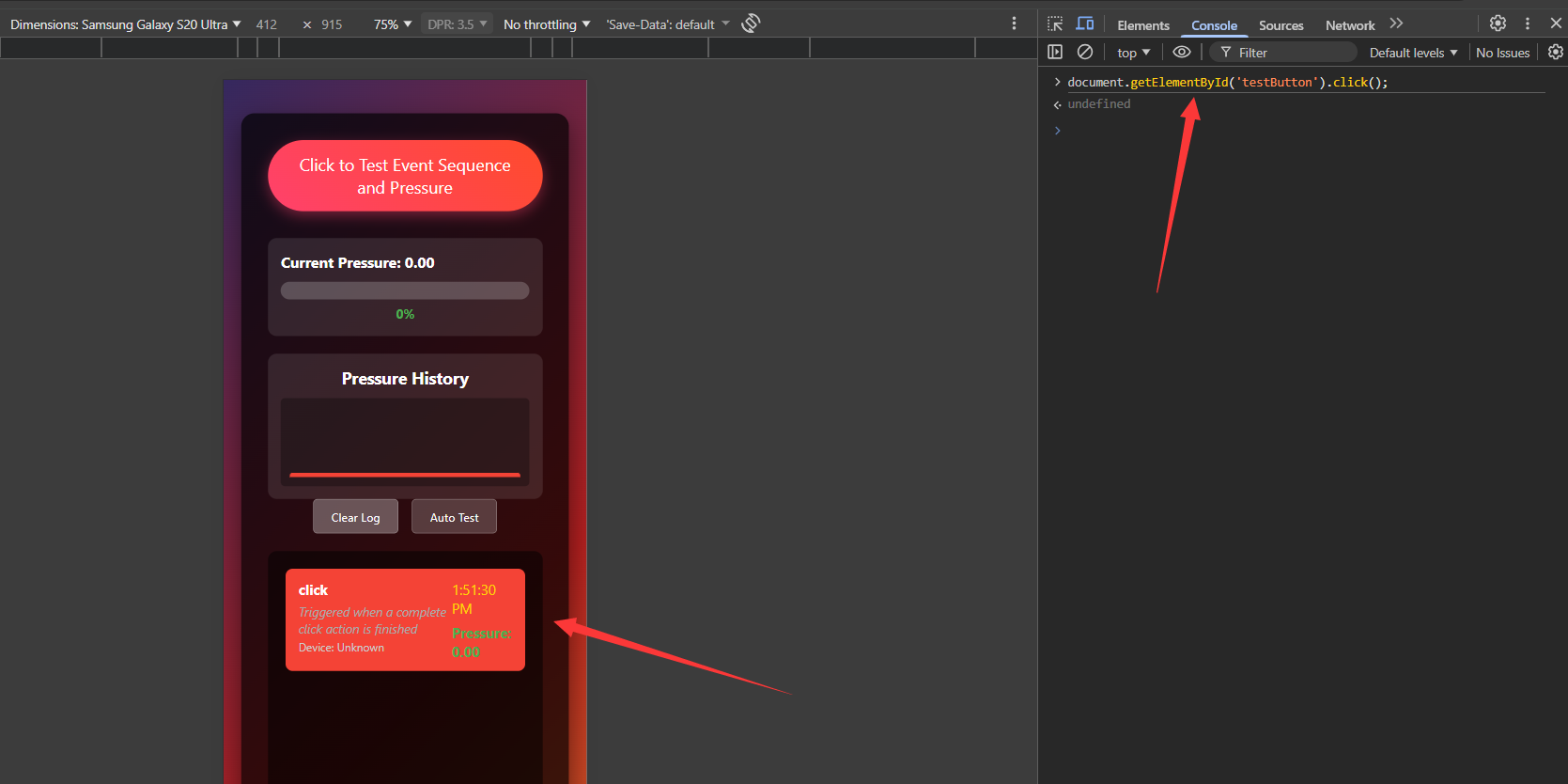Image resolution: width=1568 pixels, height=784 pixels.
Task: Open the 75% zoom dropdown
Action: [x=393, y=24]
